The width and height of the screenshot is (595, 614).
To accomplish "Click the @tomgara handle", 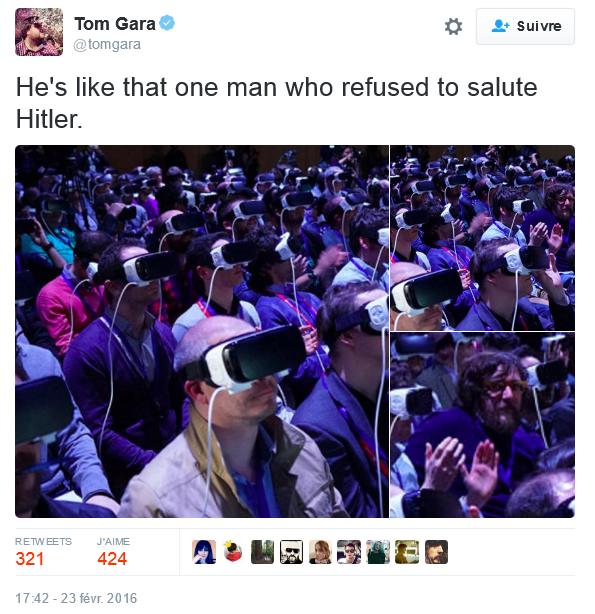I will point(107,44).
